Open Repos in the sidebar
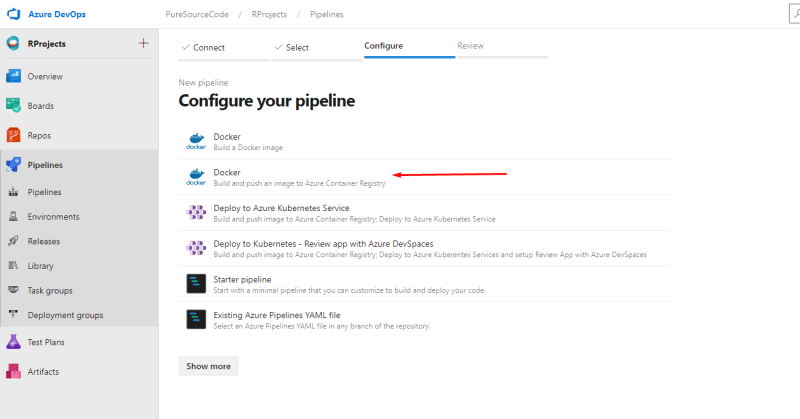Screen dimensions: 800x419 point(79,135)
